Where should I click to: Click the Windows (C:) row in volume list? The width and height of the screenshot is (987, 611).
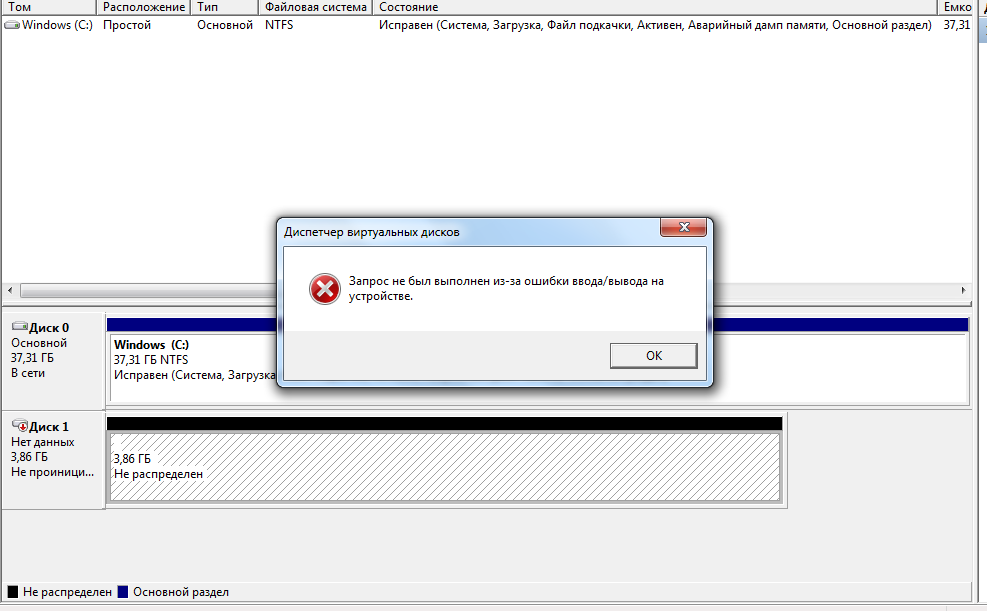(x=487, y=25)
